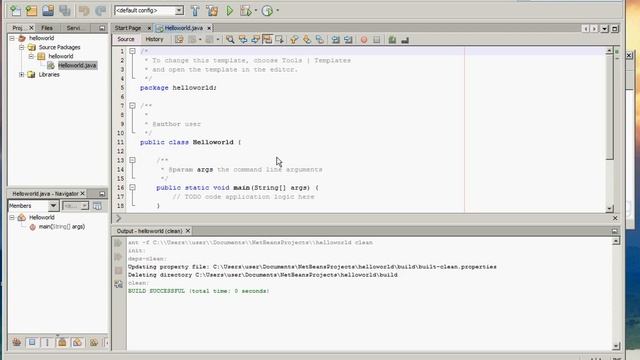Click the New File toolbar icon

click(x=15, y=11)
